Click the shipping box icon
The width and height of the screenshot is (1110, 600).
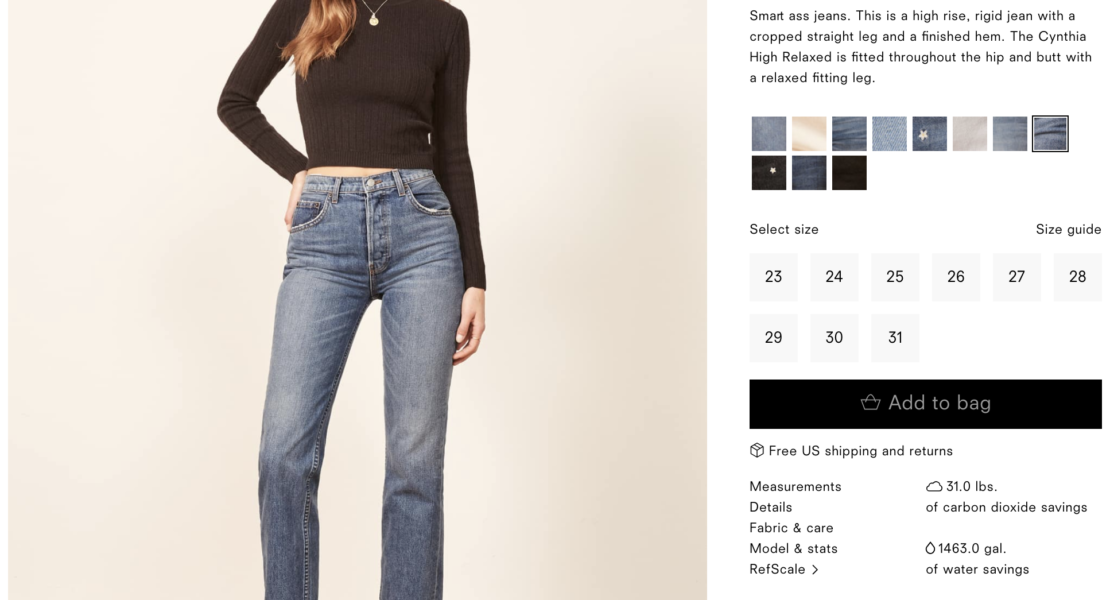pyautogui.click(x=757, y=450)
